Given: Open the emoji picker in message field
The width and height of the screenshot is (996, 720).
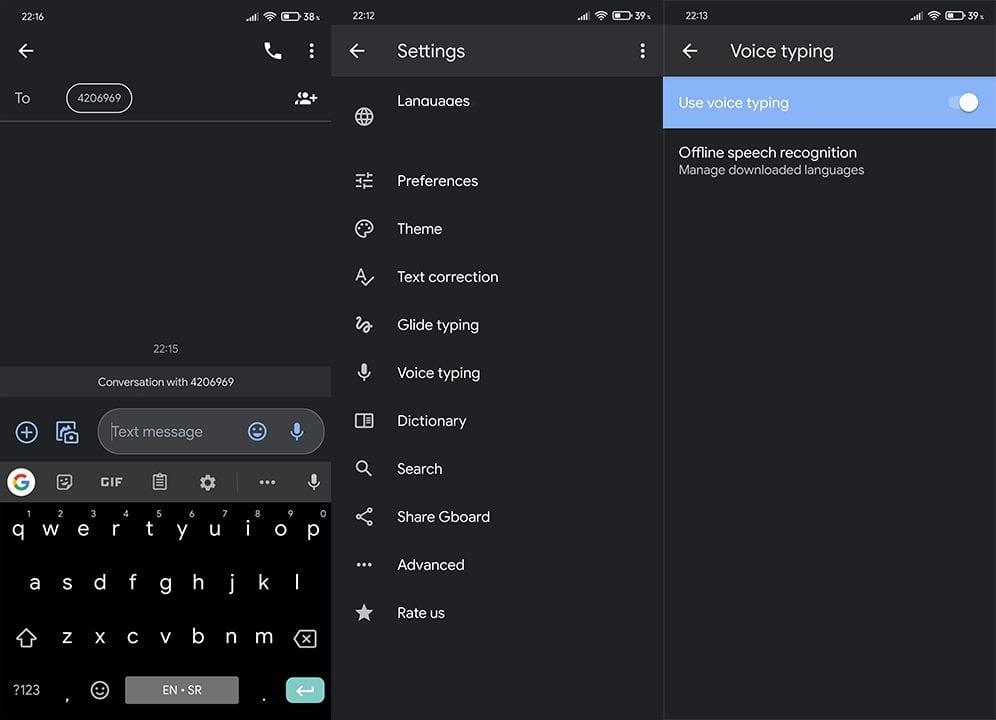Looking at the screenshot, I should pyautogui.click(x=257, y=431).
